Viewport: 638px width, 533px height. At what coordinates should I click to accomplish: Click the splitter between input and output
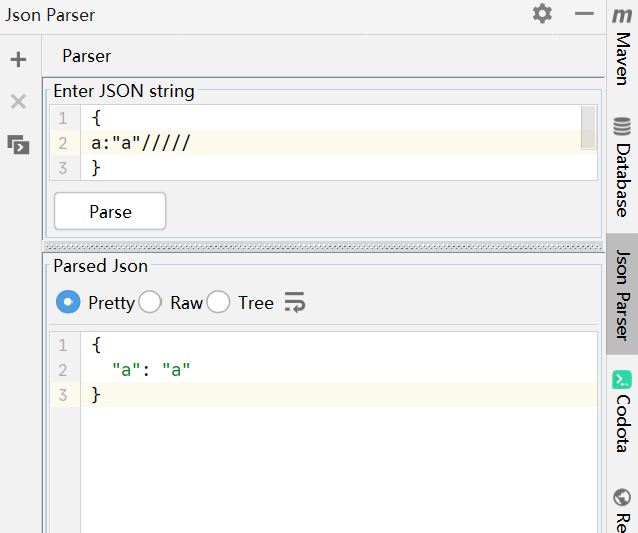click(x=323, y=246)
